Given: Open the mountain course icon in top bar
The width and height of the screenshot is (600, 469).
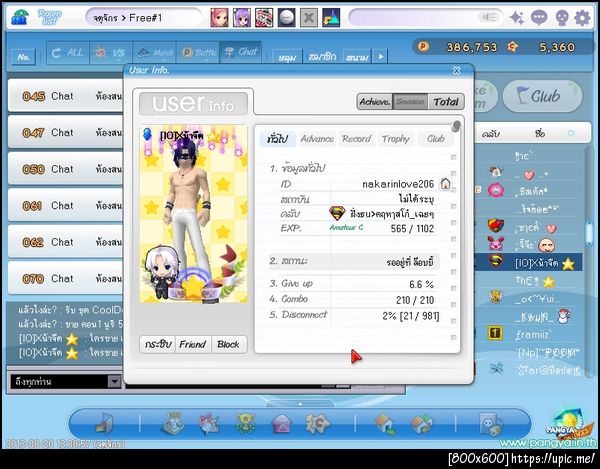Looking at the screenshot, I should [x=331, y=18].
